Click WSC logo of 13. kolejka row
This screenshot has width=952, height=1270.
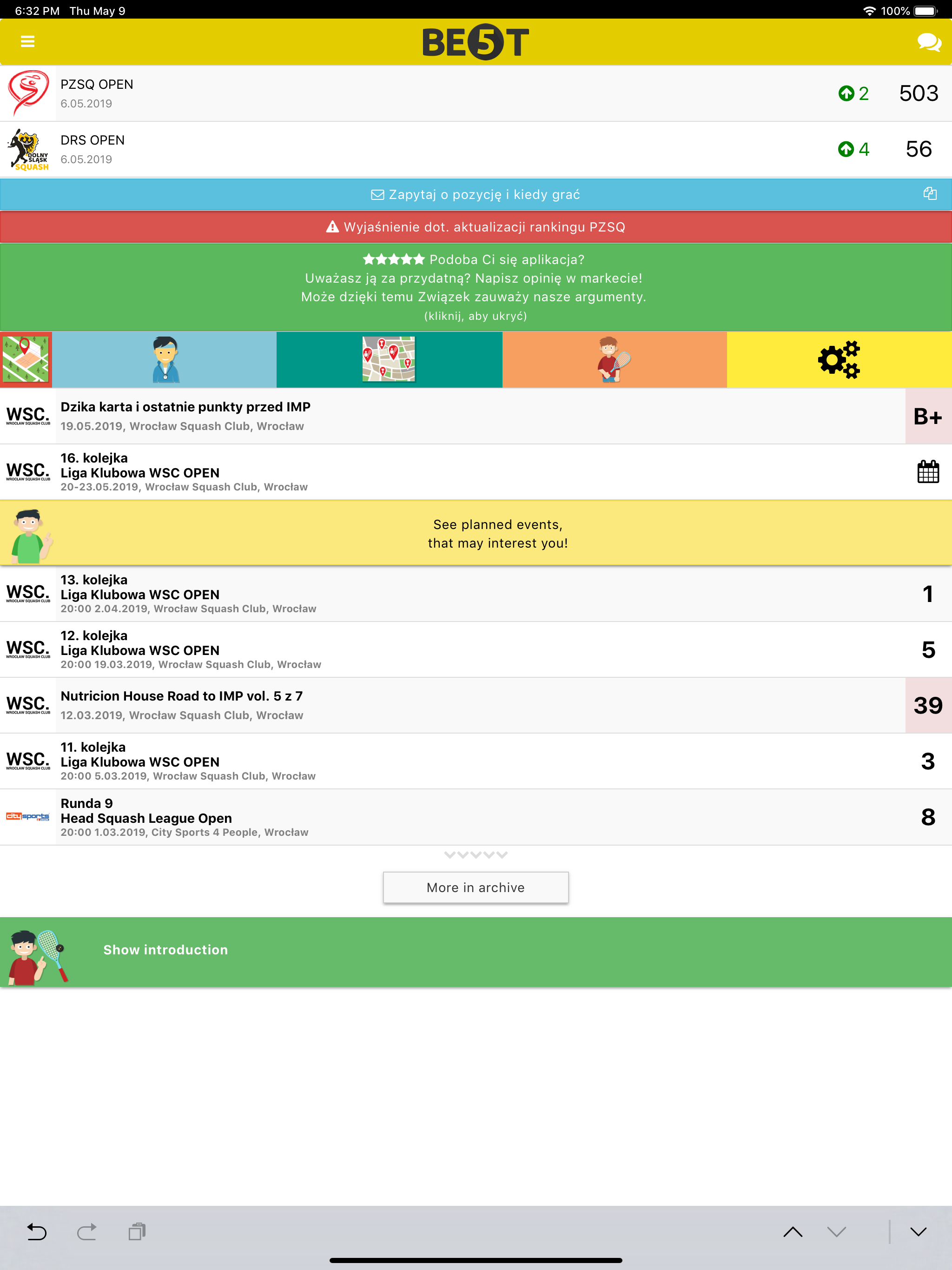[27, 594]
